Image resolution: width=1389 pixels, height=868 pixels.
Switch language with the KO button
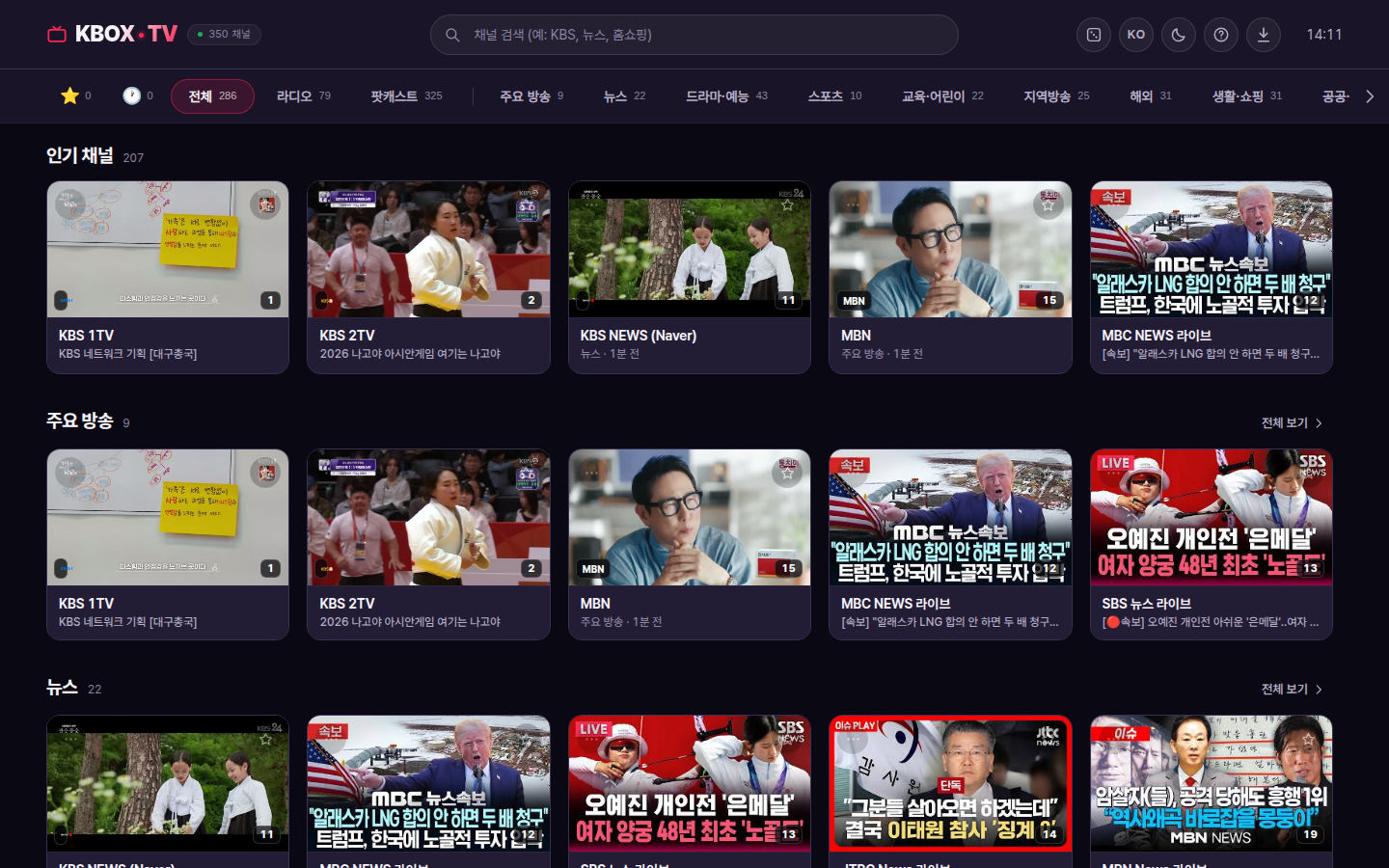(x=1136, y=35)
